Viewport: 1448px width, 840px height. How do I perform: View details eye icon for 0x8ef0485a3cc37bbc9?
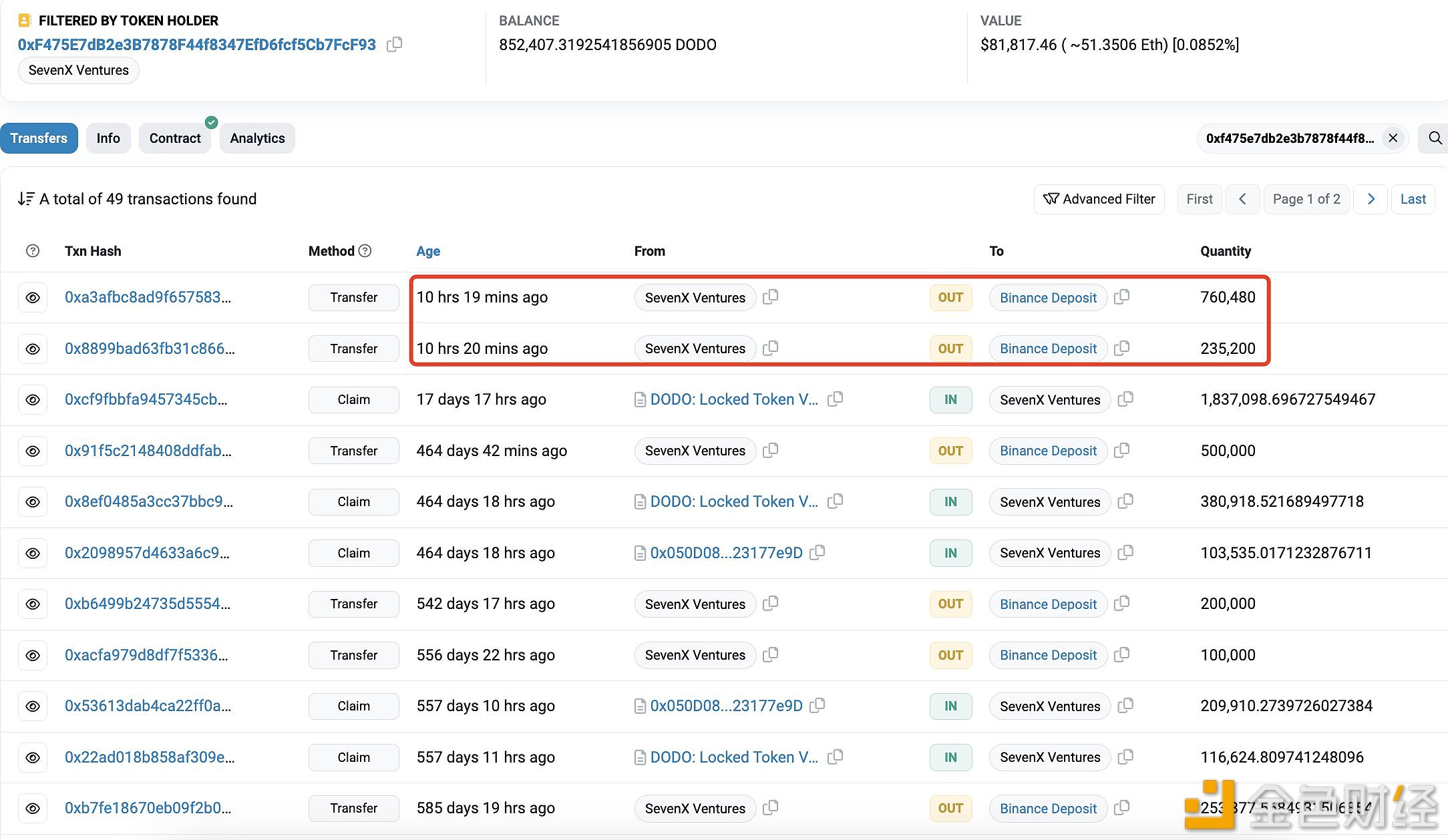click(x=33, y=502)
